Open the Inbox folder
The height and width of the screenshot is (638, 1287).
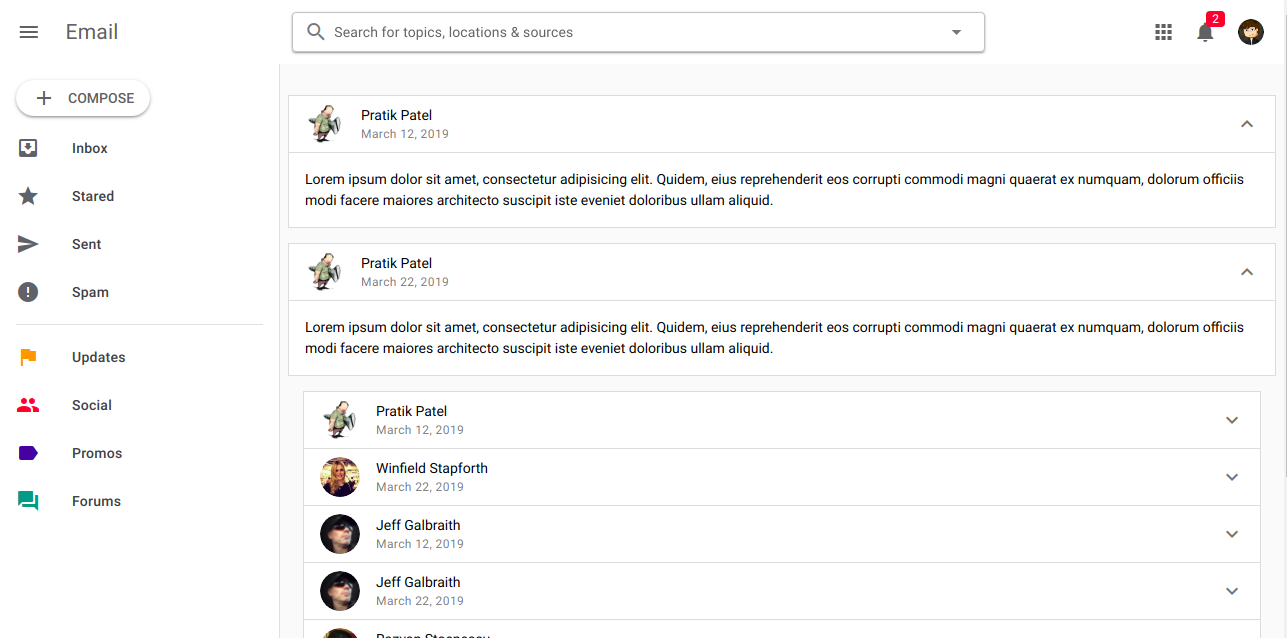pos(140,148)
